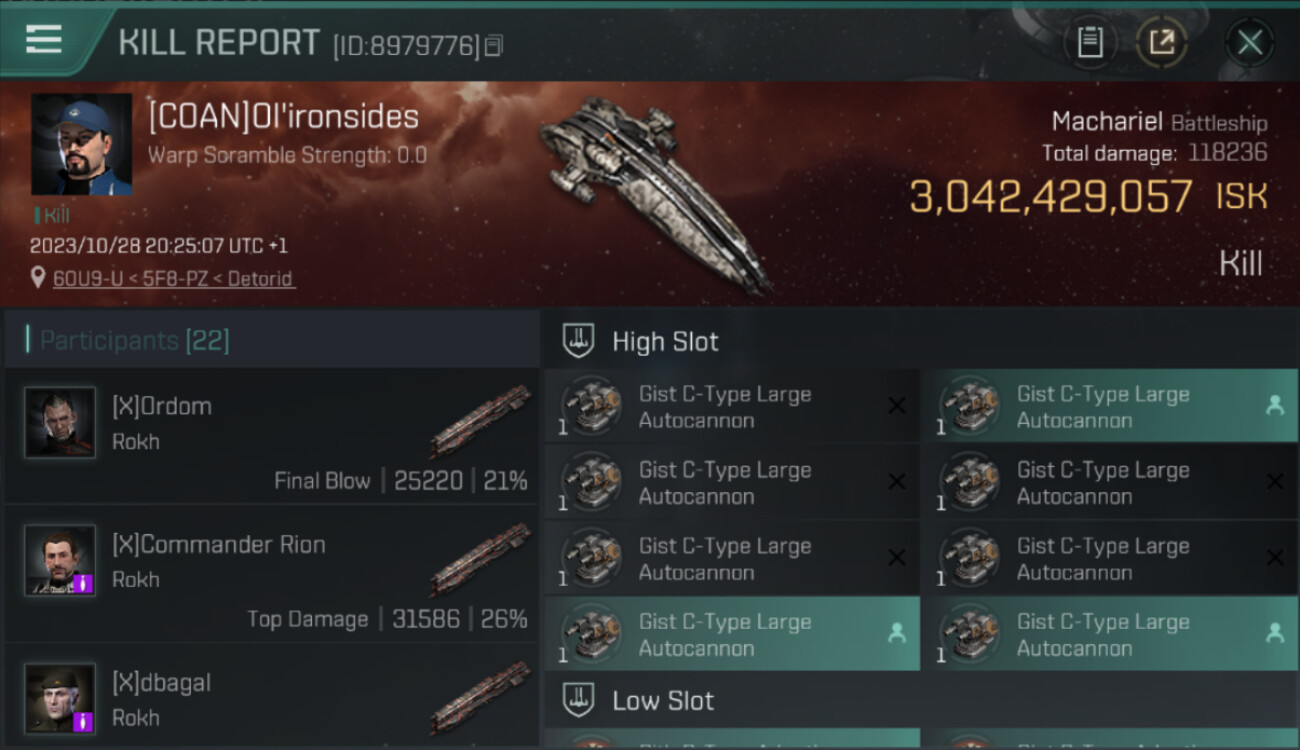Image resolution: width=1300 pixels, height=750 pixels.
Task: Open dbagal's character portrait
Action: click(x=60, y=697)
